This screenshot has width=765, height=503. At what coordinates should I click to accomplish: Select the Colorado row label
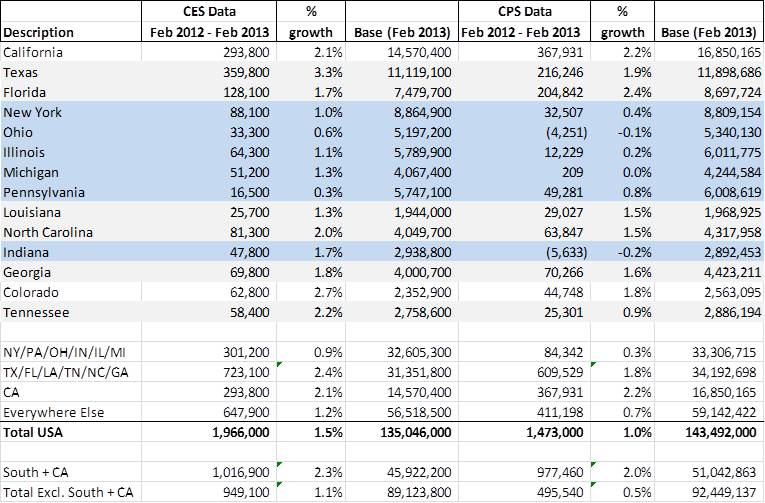[x=31, y=292]
